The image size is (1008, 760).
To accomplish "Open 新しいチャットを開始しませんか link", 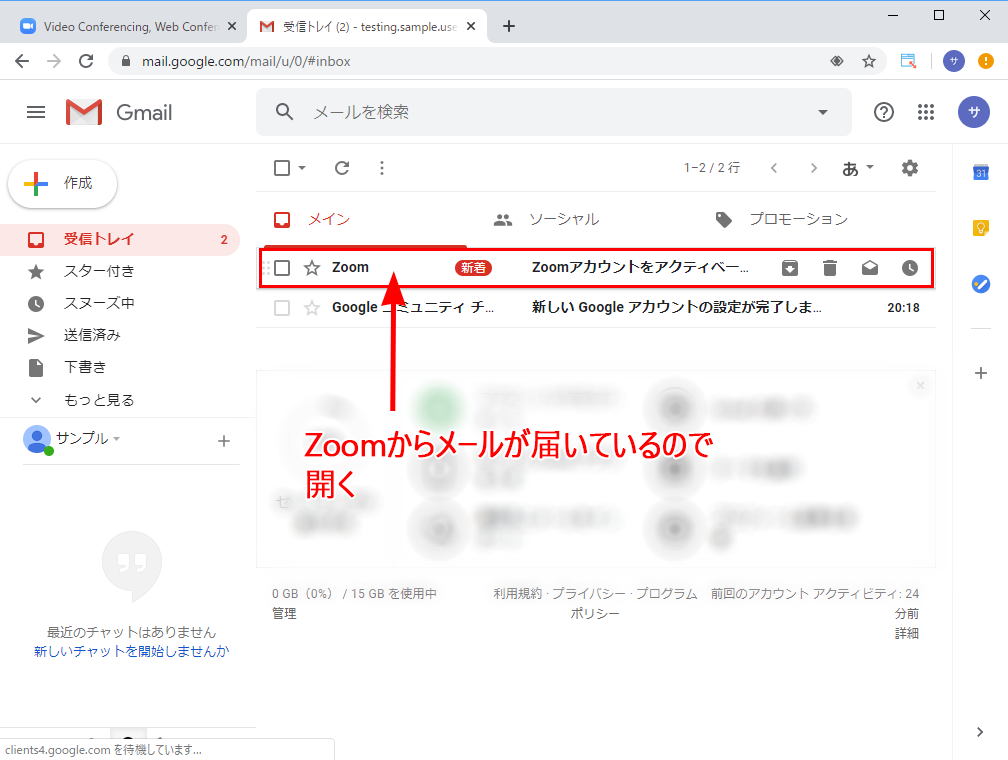I will pos(131,651).
